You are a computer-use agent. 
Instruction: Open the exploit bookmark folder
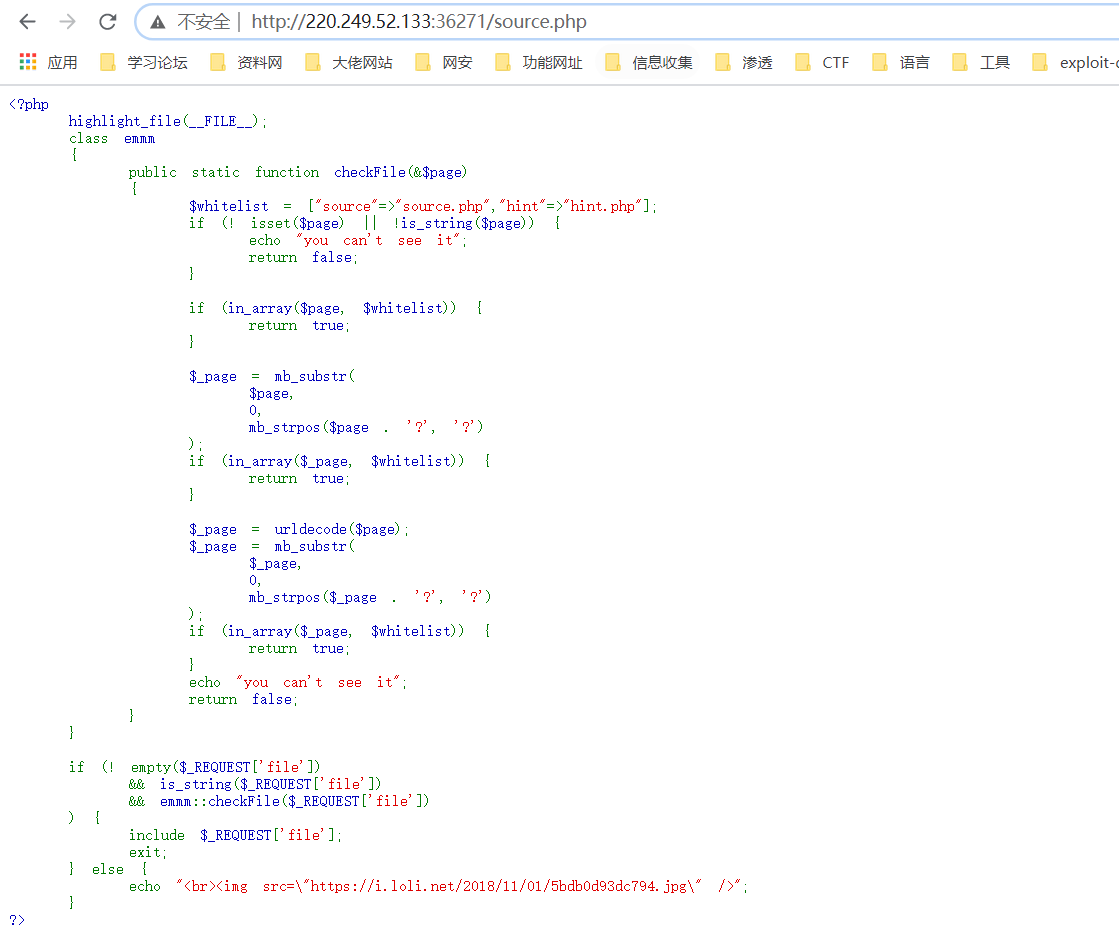[x=1075, y=63]
